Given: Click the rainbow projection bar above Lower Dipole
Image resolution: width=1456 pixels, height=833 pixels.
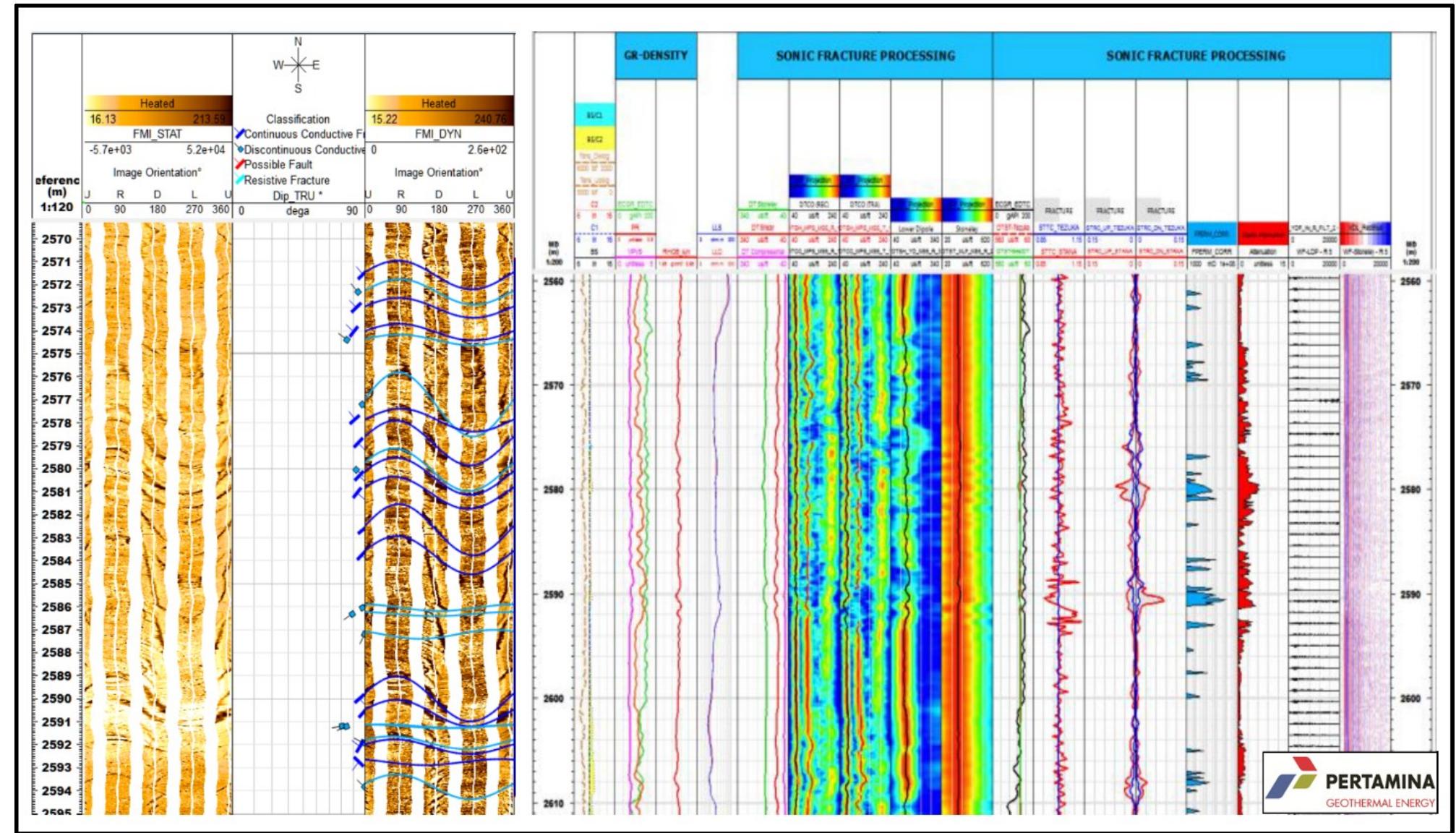Looking at the screenshot, I should 916,210.
